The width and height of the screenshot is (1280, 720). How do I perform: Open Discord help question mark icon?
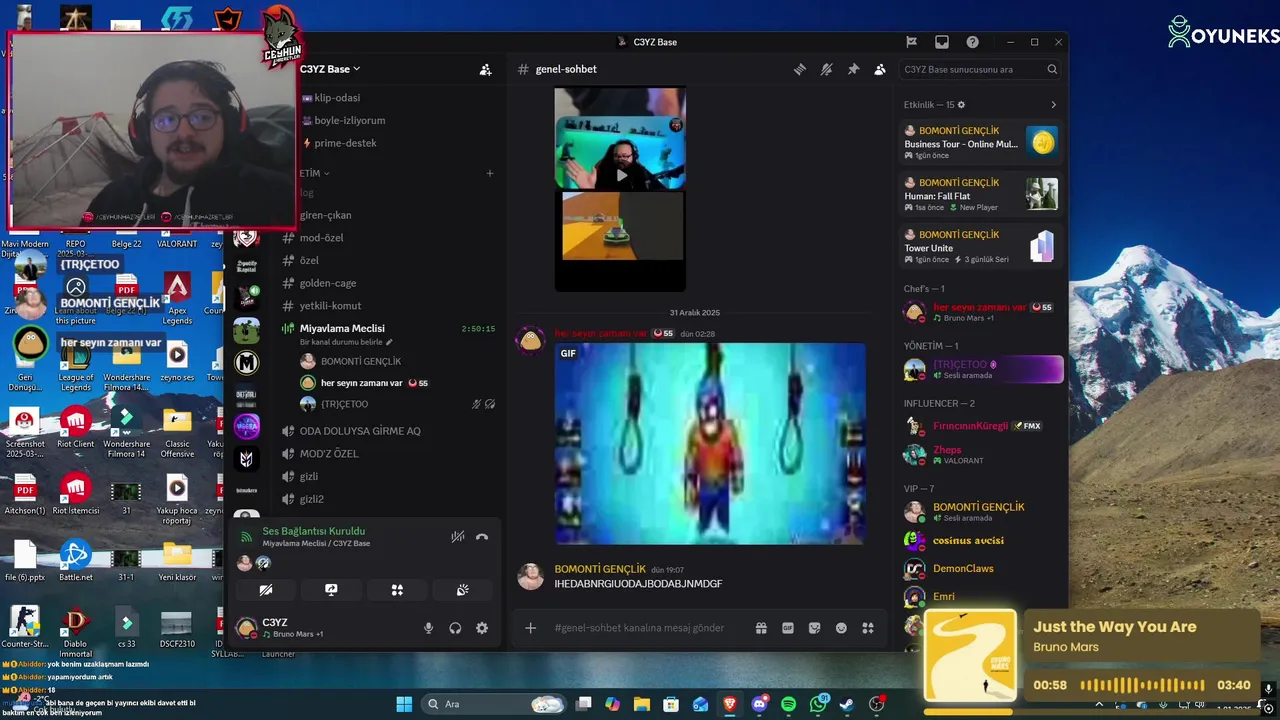(x=972, y=42)
